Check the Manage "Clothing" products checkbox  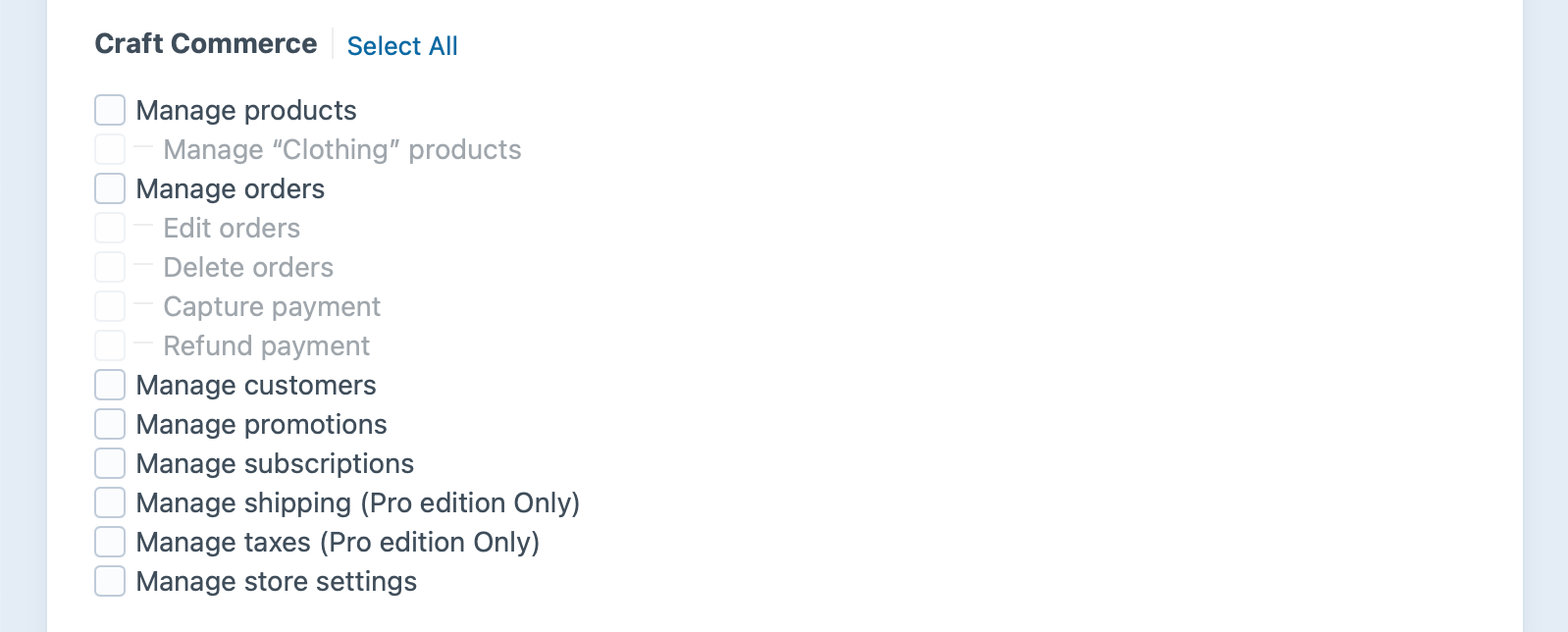(109, 149)
